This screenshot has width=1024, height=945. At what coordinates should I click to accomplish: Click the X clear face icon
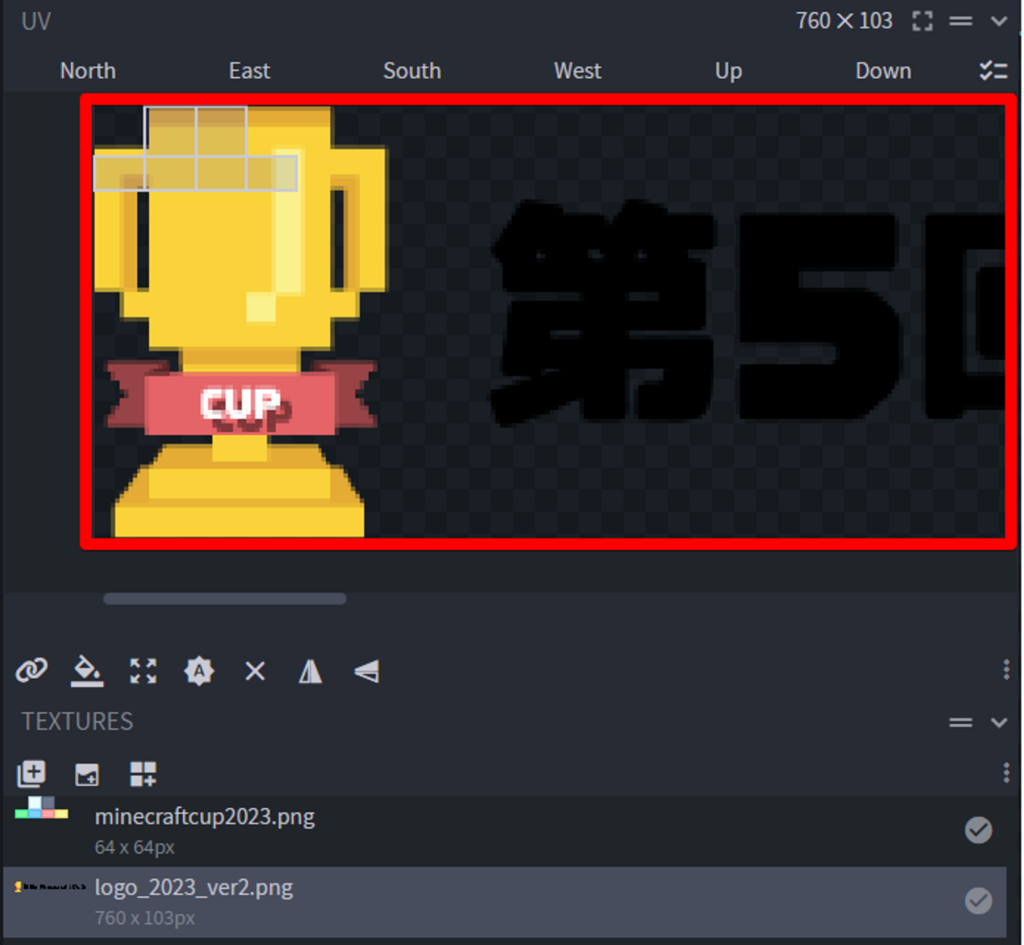tap(255, 671)
